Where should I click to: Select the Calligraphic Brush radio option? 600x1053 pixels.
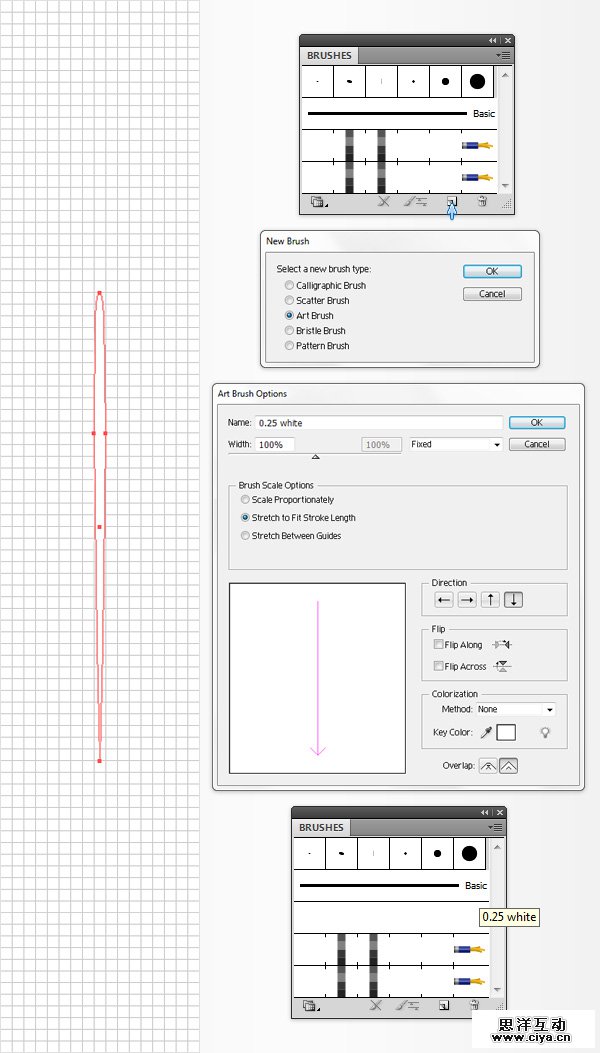point(290,286)
